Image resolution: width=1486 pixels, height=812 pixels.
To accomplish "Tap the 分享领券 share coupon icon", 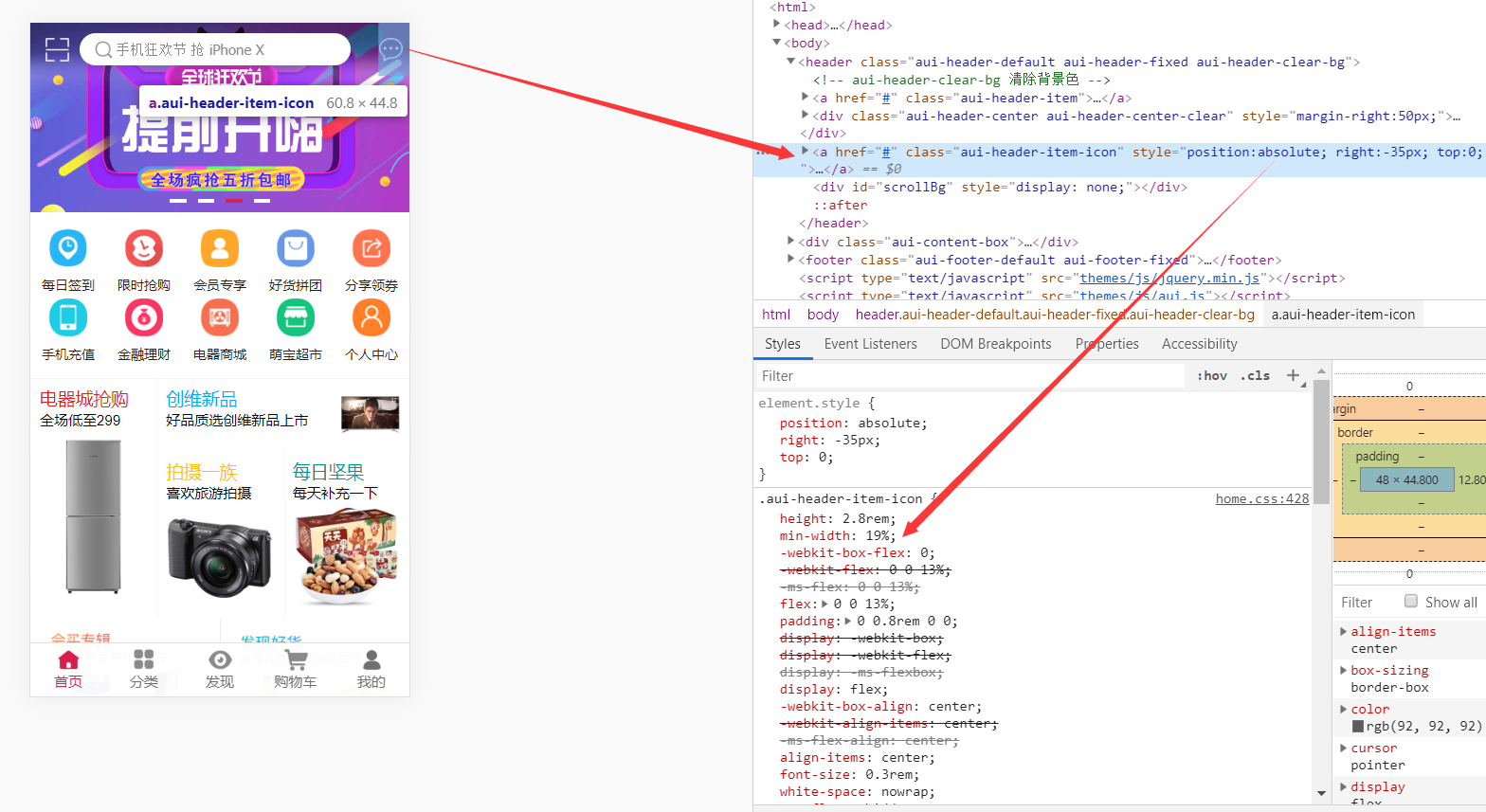I will pos(371,249).
